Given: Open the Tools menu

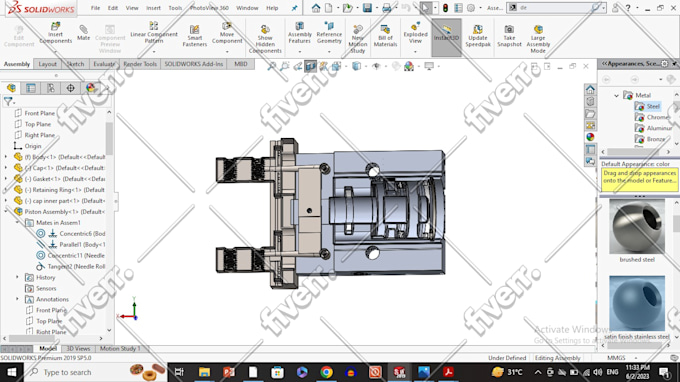Looking at the screenshot, I should point(175,8).
